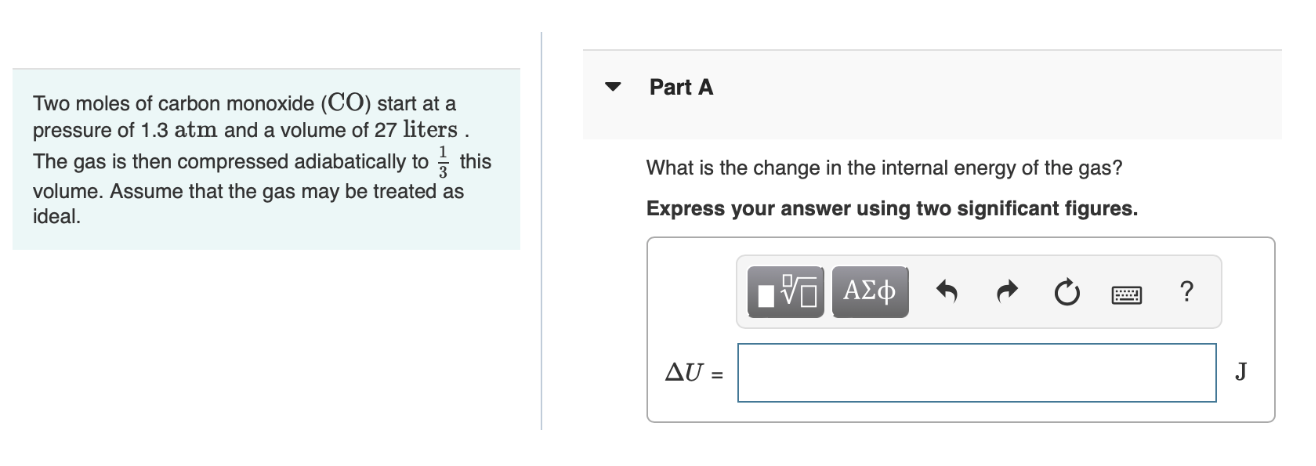Viewport: 1316px width, 466px height.
Task: Click the one-third fraction in problem
Action: [x=445, y=162]
